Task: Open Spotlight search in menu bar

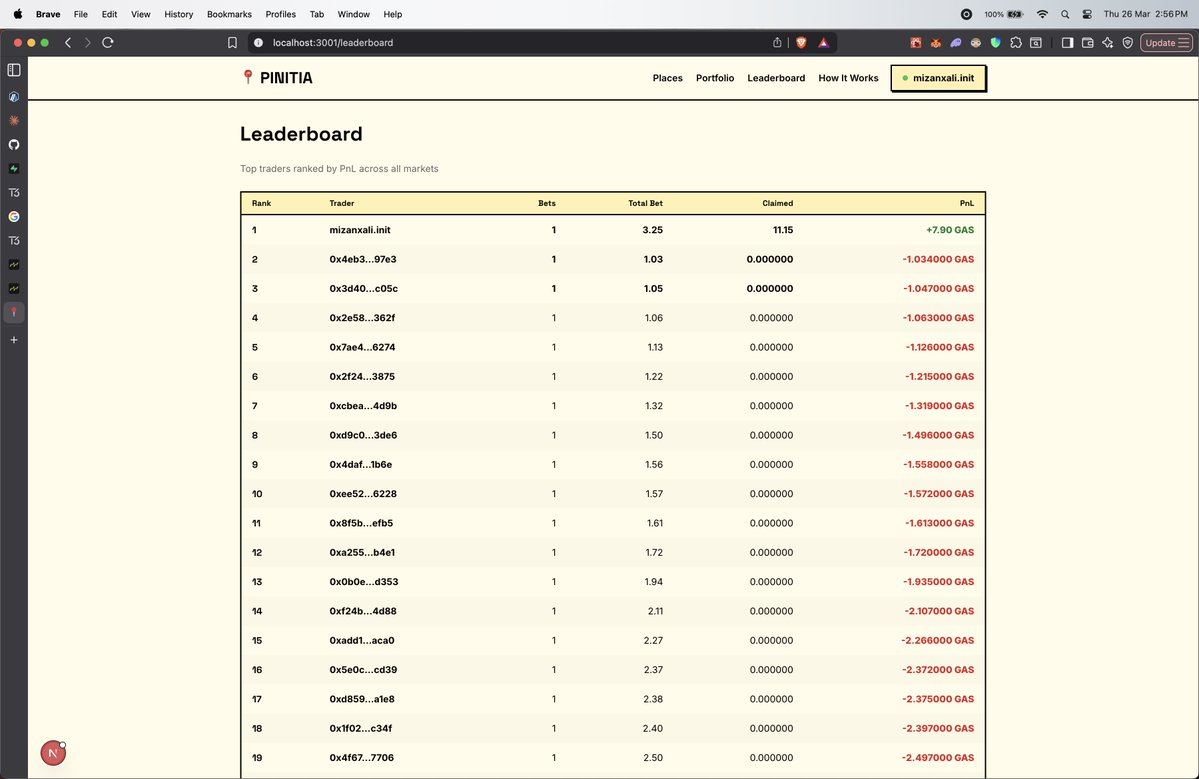Action: click(x=1064, y=14)
